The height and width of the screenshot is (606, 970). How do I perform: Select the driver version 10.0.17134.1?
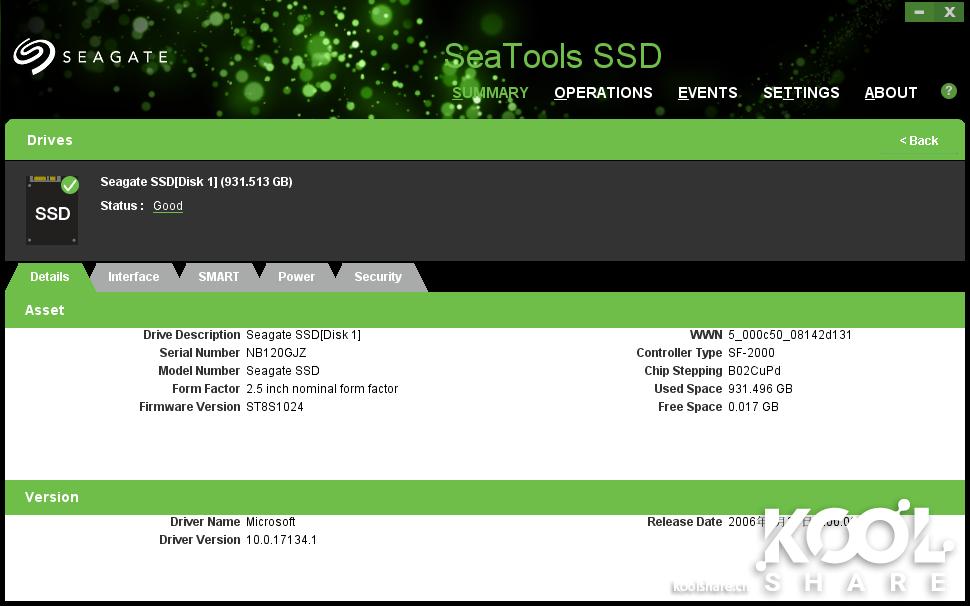click(281, 539)
